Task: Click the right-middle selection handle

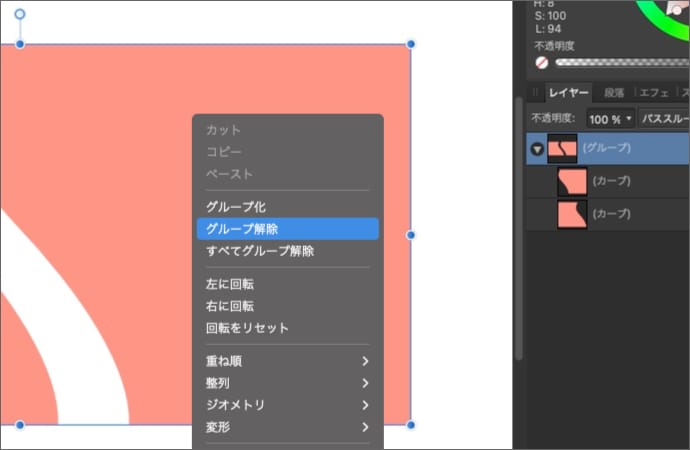Action: pyautogui.click(x=411, y=235)
